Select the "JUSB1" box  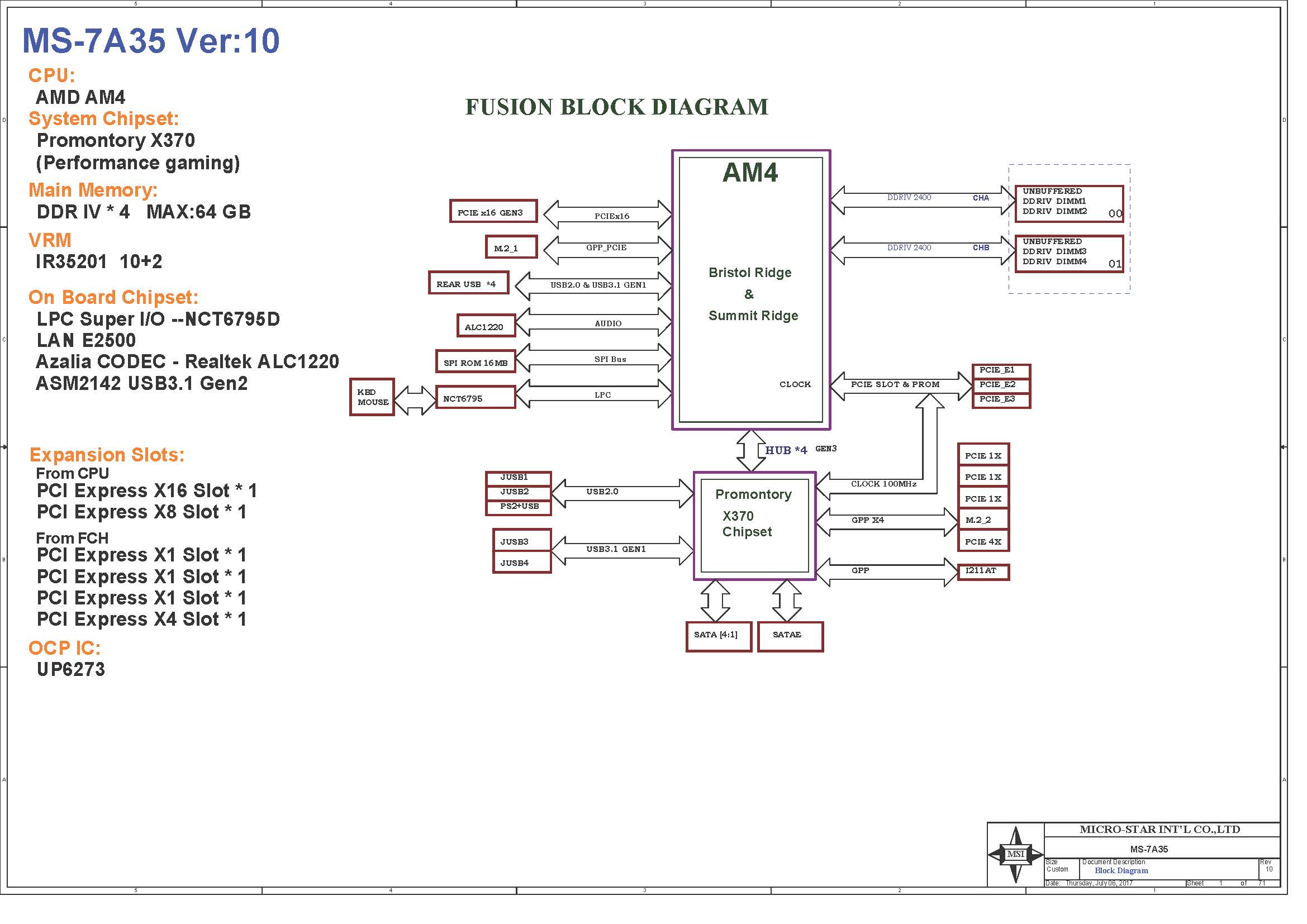click(x=518, y=478)
